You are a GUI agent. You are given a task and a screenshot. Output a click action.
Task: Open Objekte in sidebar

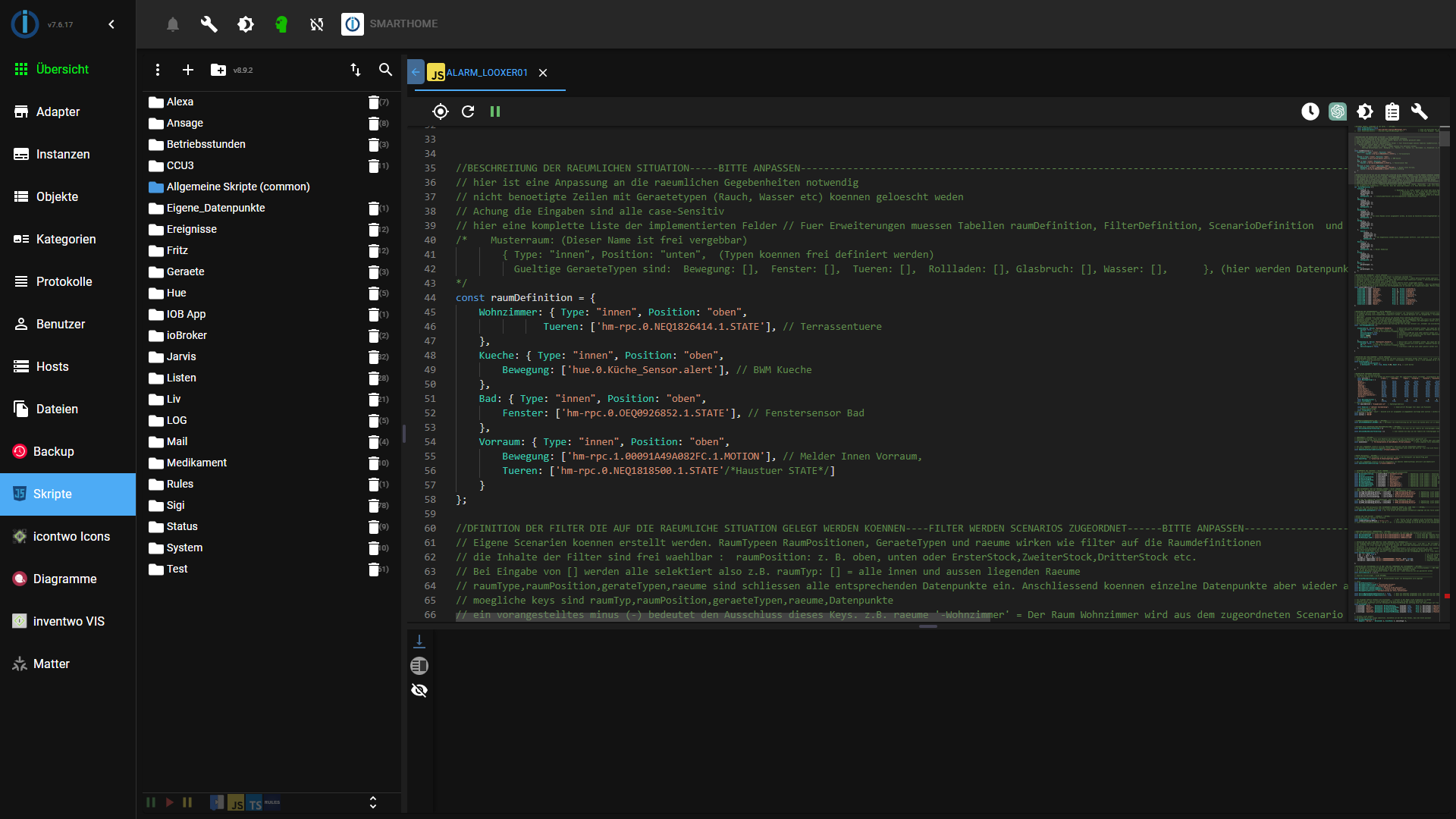(67, 196)
